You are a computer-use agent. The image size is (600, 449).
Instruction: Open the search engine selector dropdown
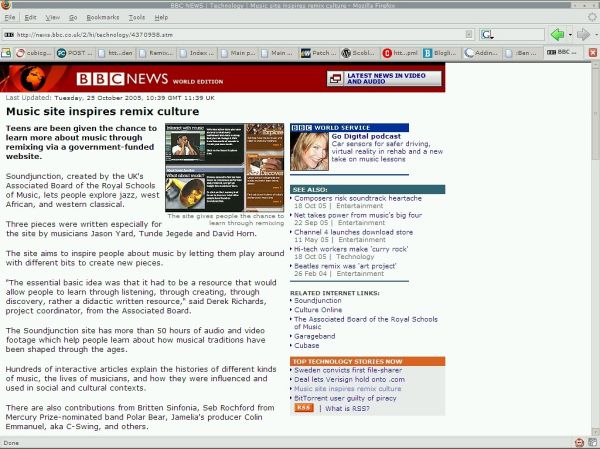(487, 35)
